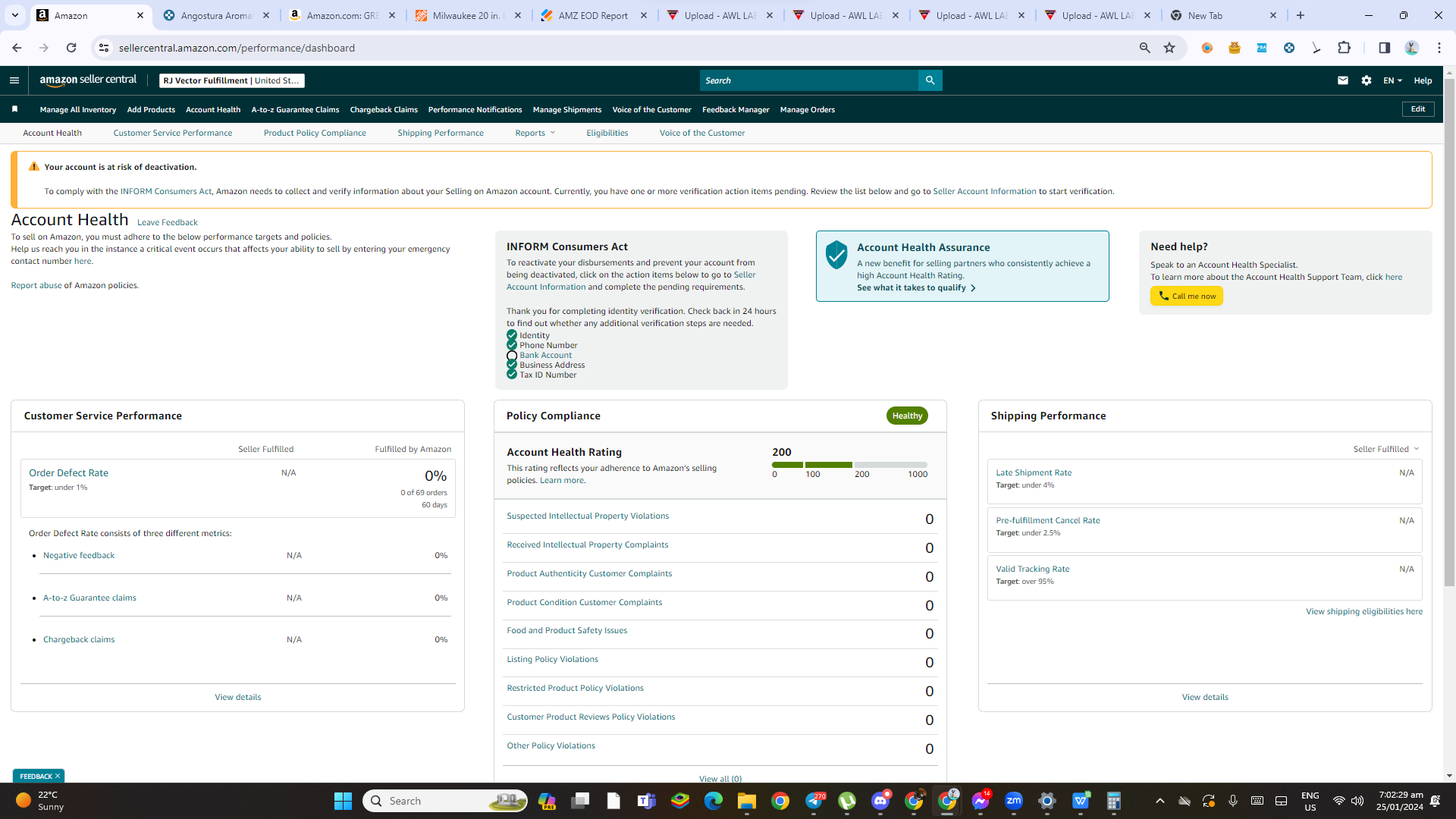Viewport: 1456px width, 819px height.
Task: Click the unchecked Bank Account status circle
Action: click(x=512, y=356)
